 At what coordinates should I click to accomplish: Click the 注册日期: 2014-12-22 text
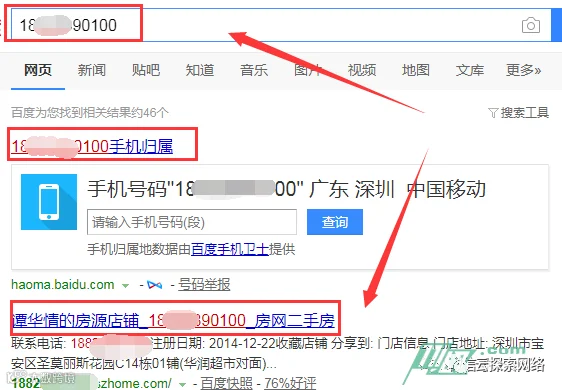pos(213,343)
